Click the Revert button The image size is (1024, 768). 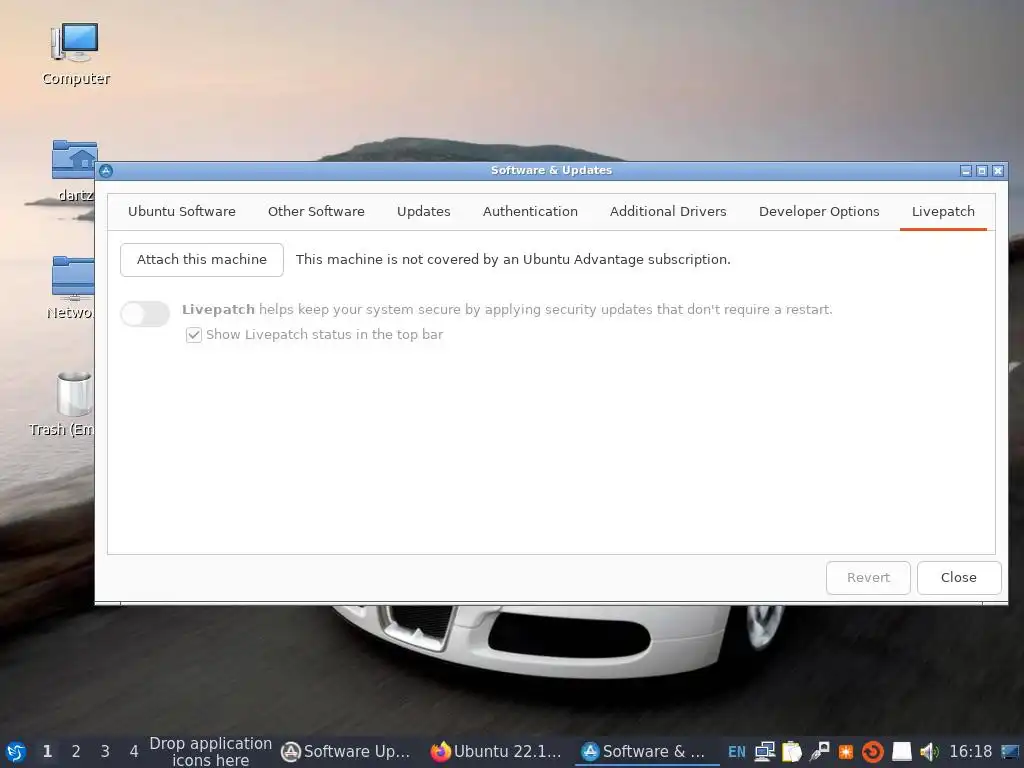pos(868,578)
